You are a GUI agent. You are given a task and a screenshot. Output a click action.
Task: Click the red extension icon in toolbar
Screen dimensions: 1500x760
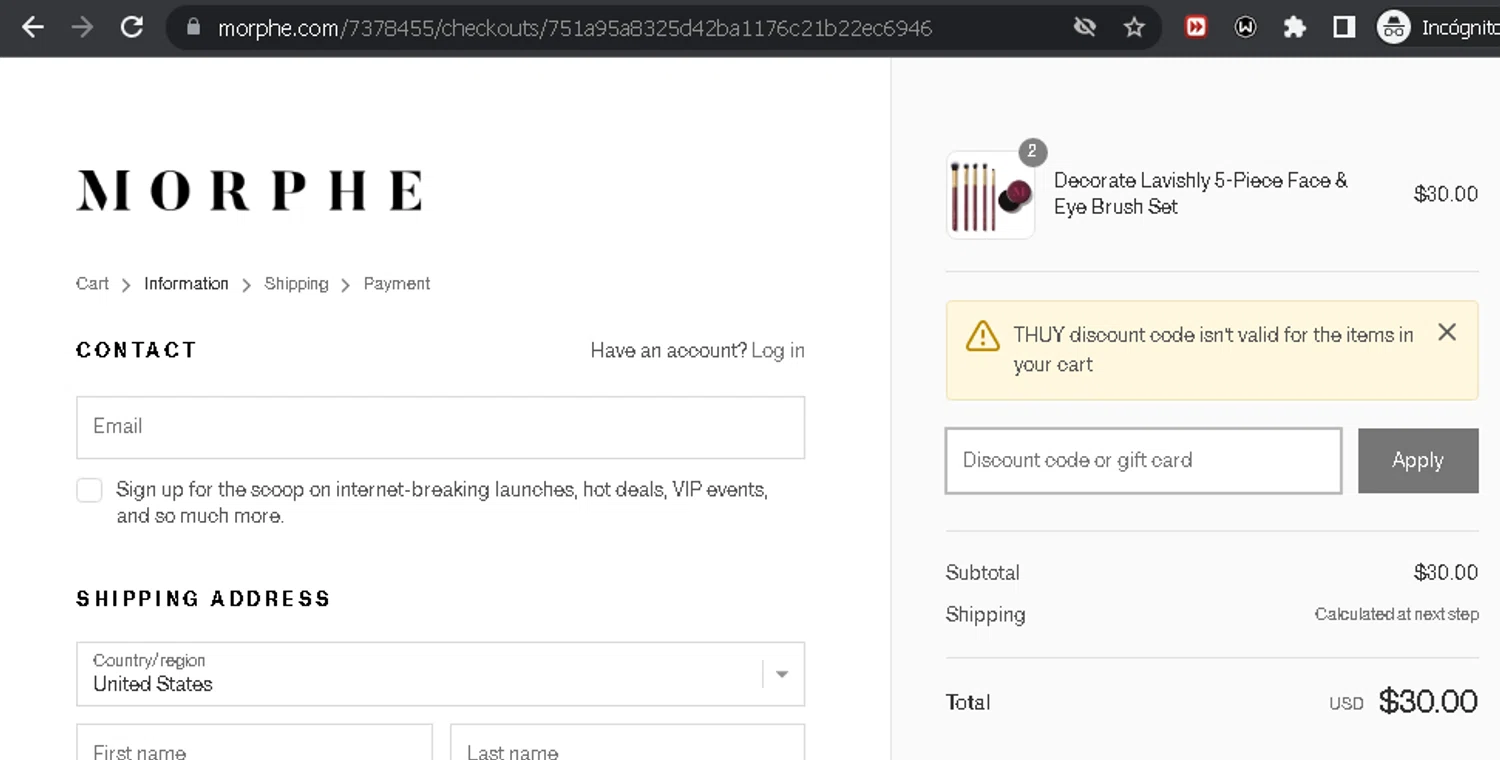[1196, 27]
